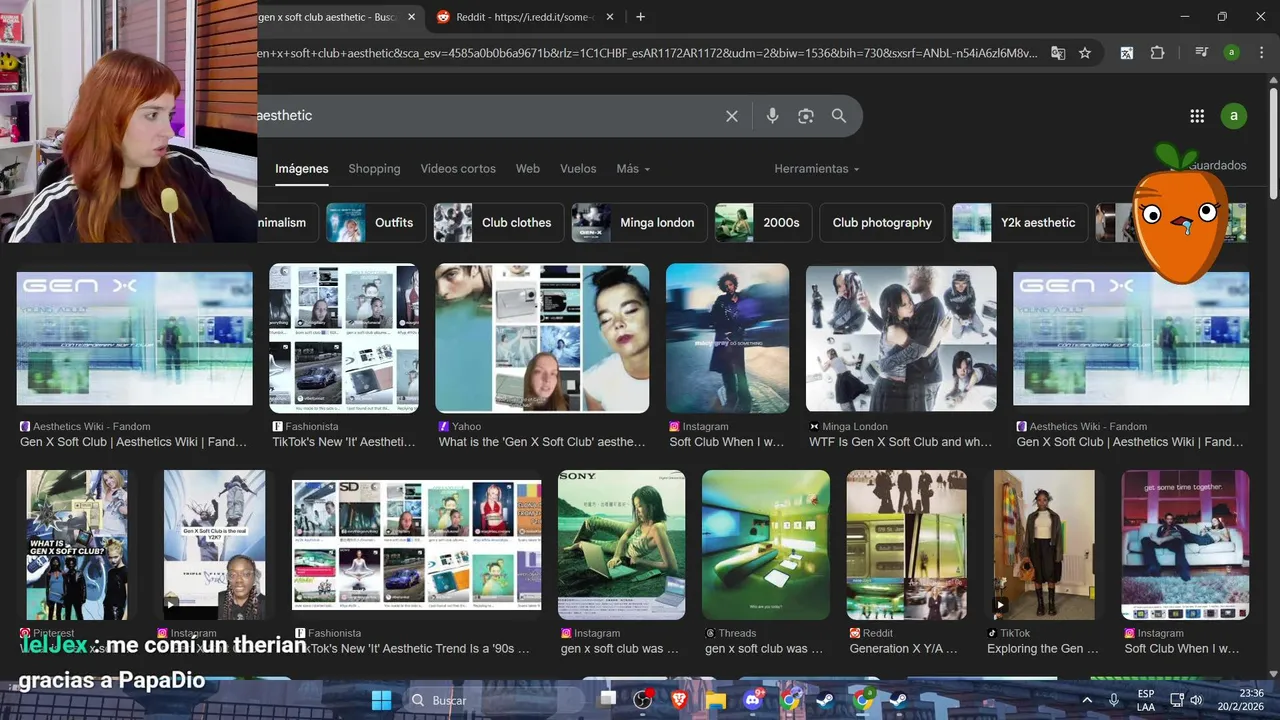
Task: Open the Minga London WTF Is Gen X thumbnail
Action: [901, 339]
